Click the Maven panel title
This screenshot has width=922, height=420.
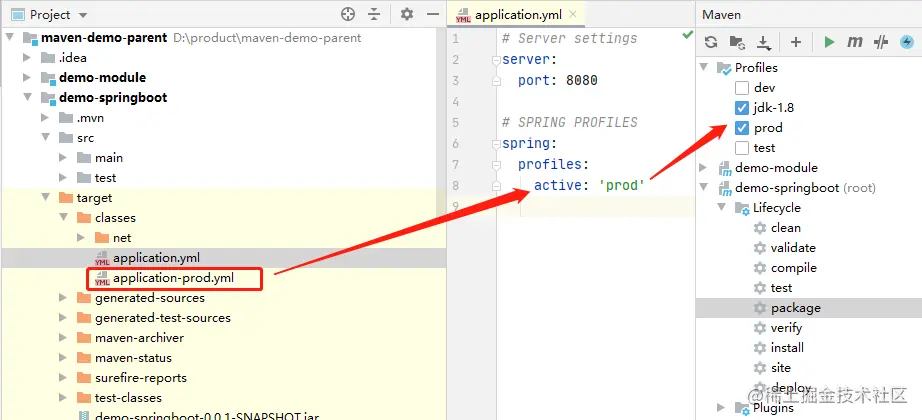pyautogui.click(x=721, y=15)
